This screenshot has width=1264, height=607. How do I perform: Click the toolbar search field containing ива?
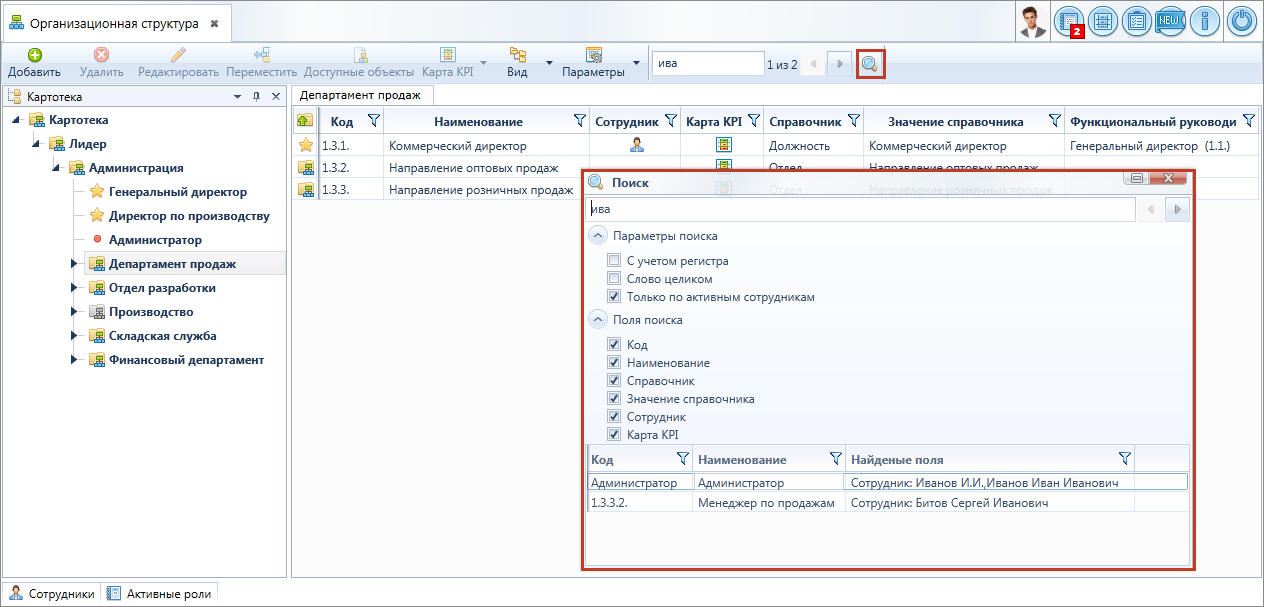click(708, 64)
